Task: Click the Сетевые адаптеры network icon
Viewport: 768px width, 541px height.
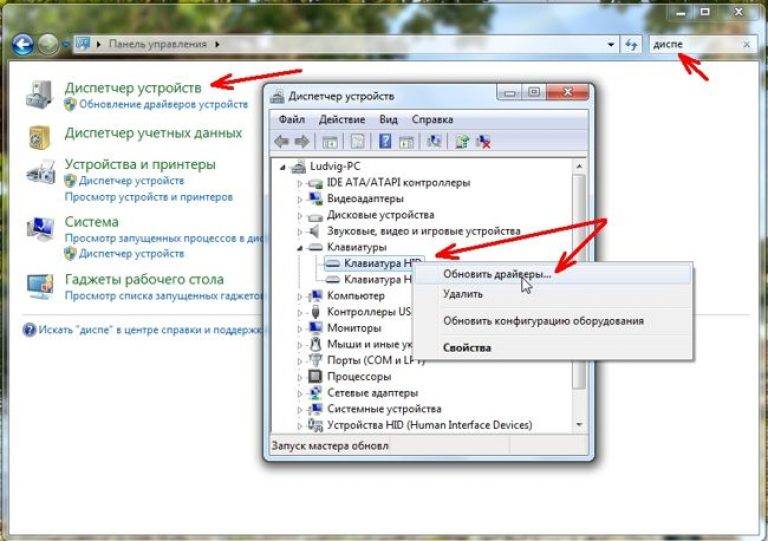Action: [x=315, y=393]
